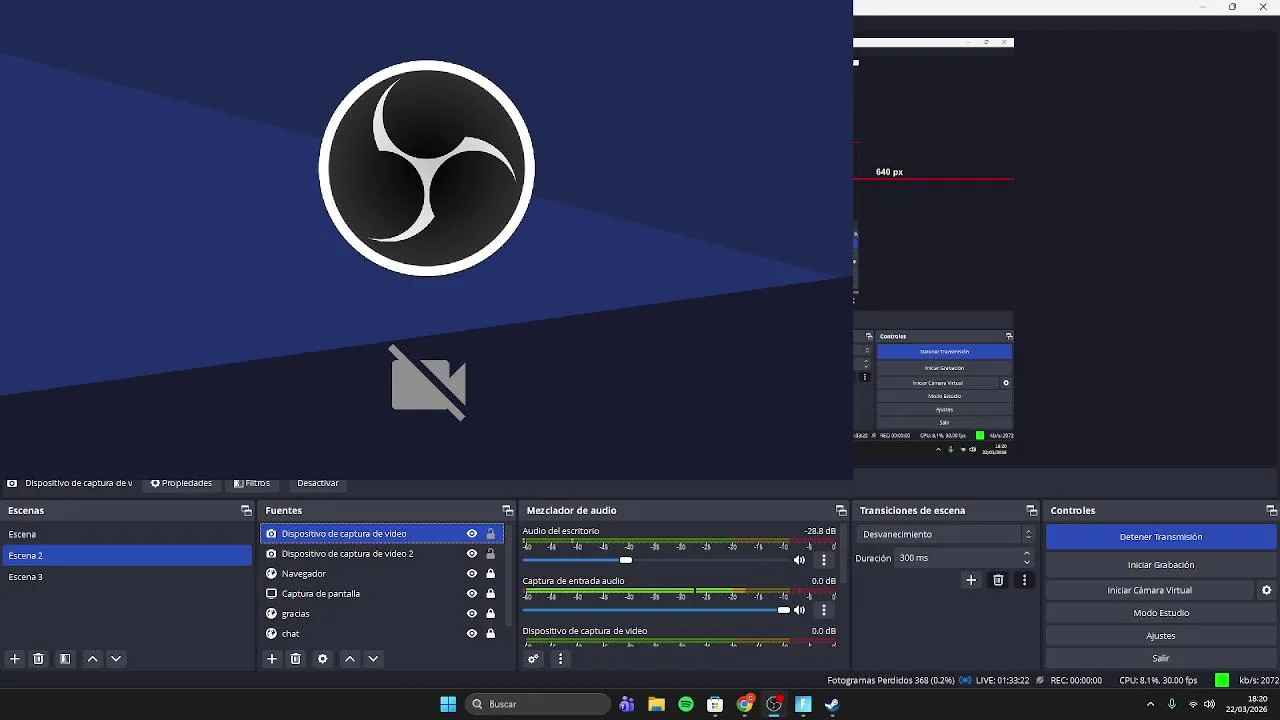1280x720 pixels.
Task: Toggle visibility of Captura de pantalla source
Action: (472, 594)
